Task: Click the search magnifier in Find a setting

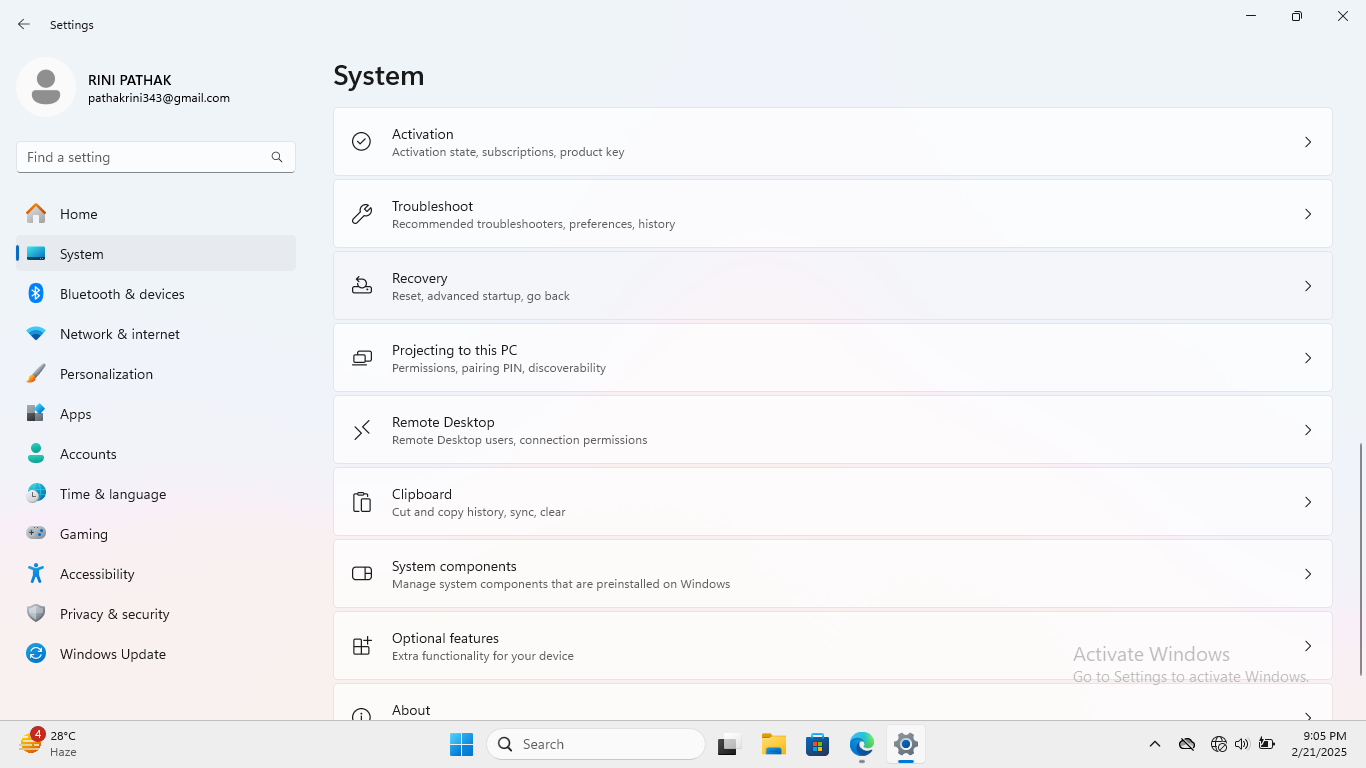Action: (x=277, y=157)
